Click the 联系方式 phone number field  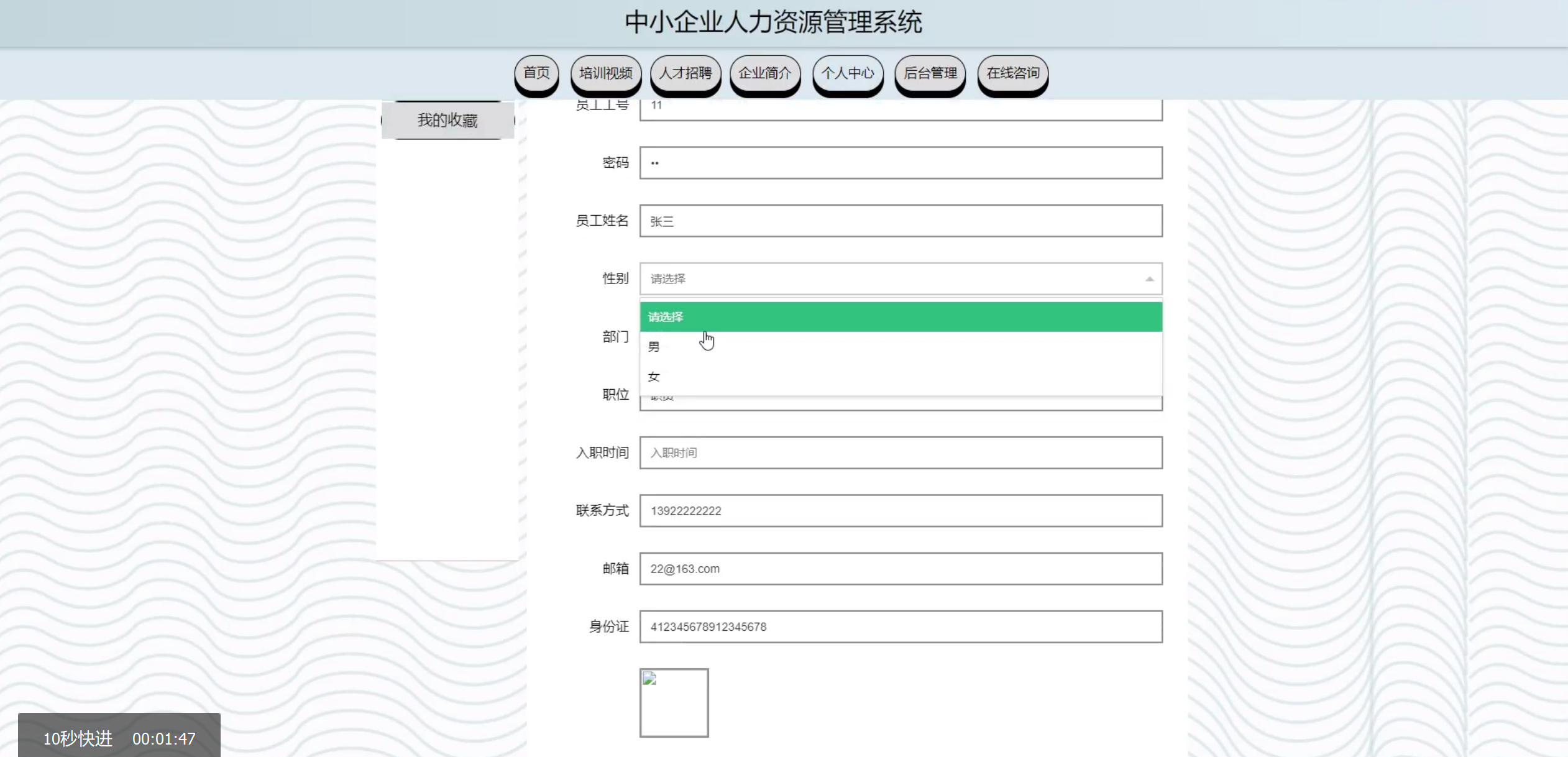(x=901, y=511)
